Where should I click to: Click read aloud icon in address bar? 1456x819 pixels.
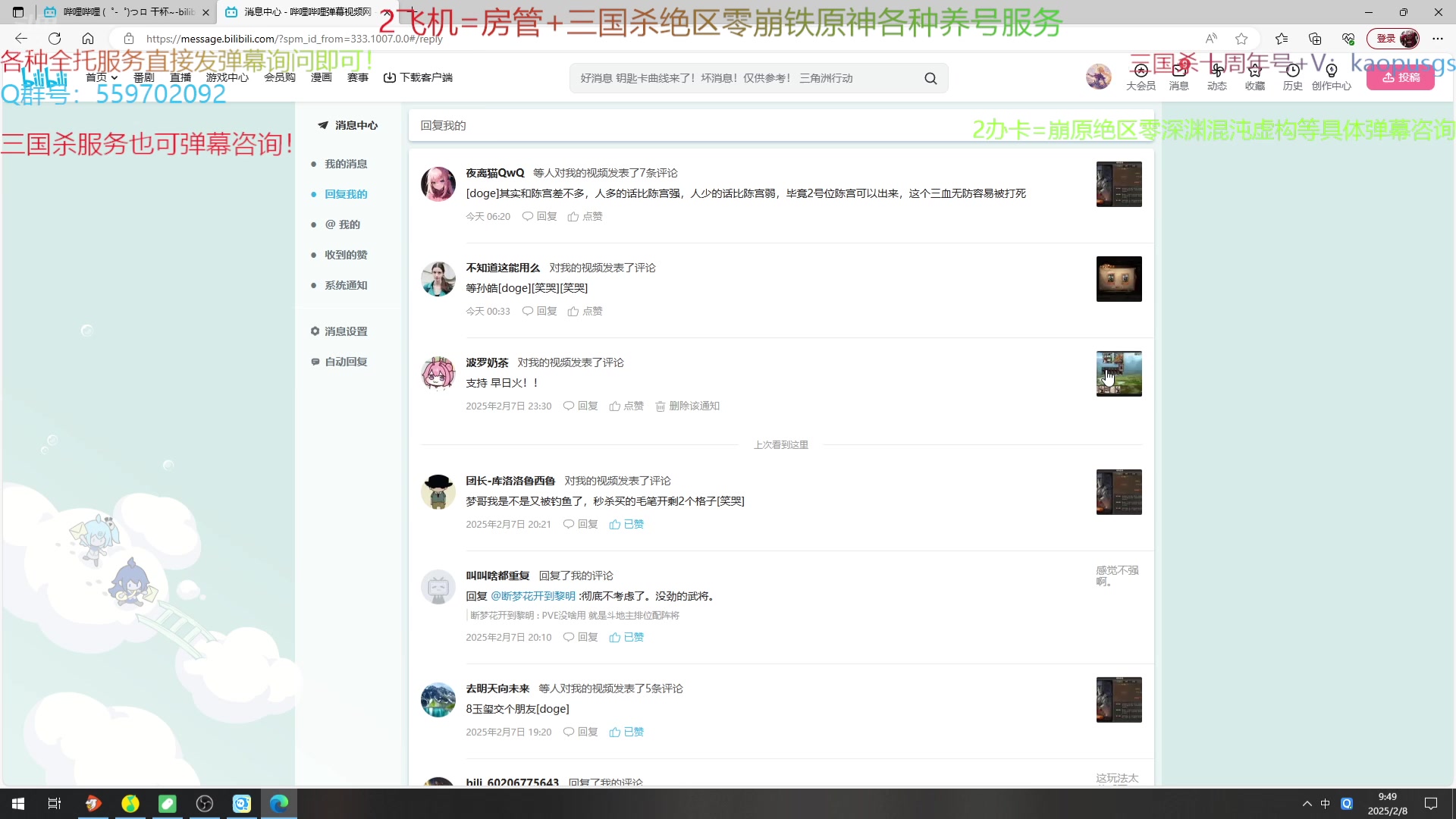click(x=1211, y=39)
